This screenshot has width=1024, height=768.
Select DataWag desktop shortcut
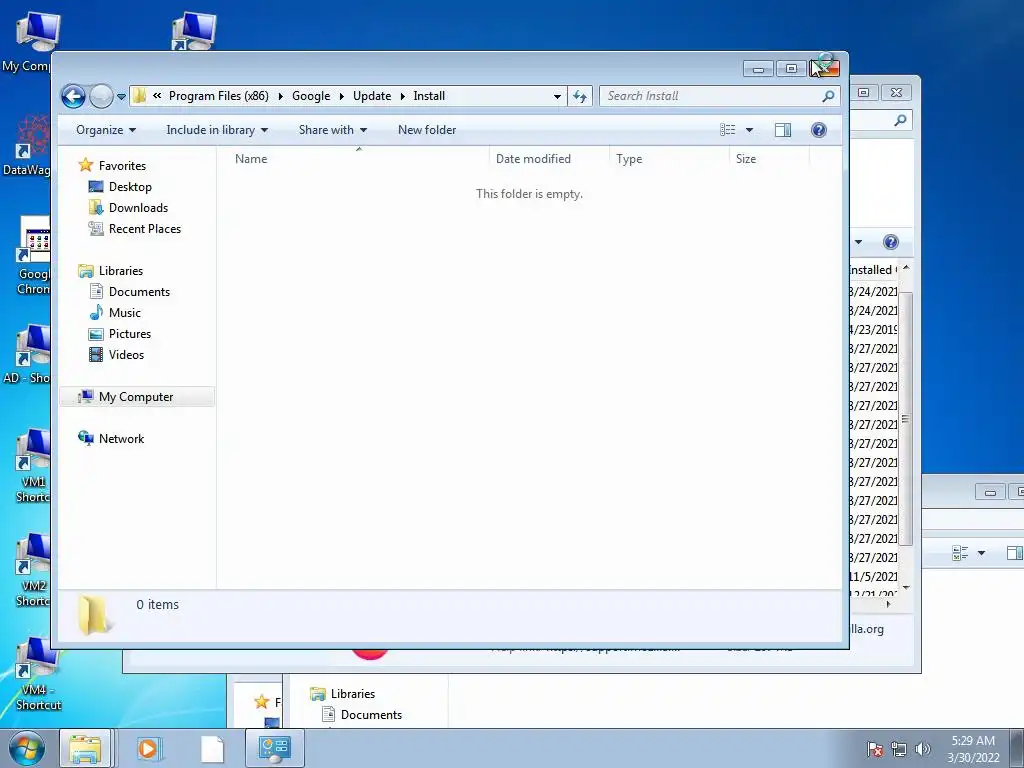(26, 146)
